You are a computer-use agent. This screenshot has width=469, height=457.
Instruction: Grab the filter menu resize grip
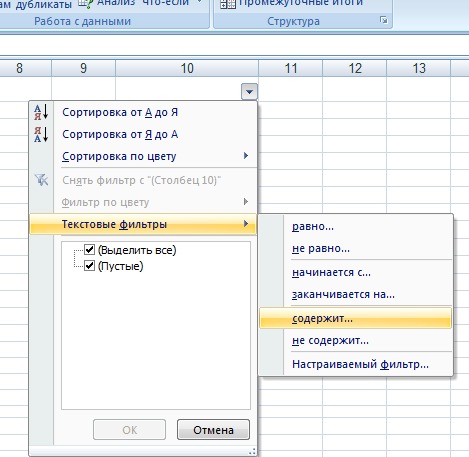pyautogui.click(x=252, y=452)
